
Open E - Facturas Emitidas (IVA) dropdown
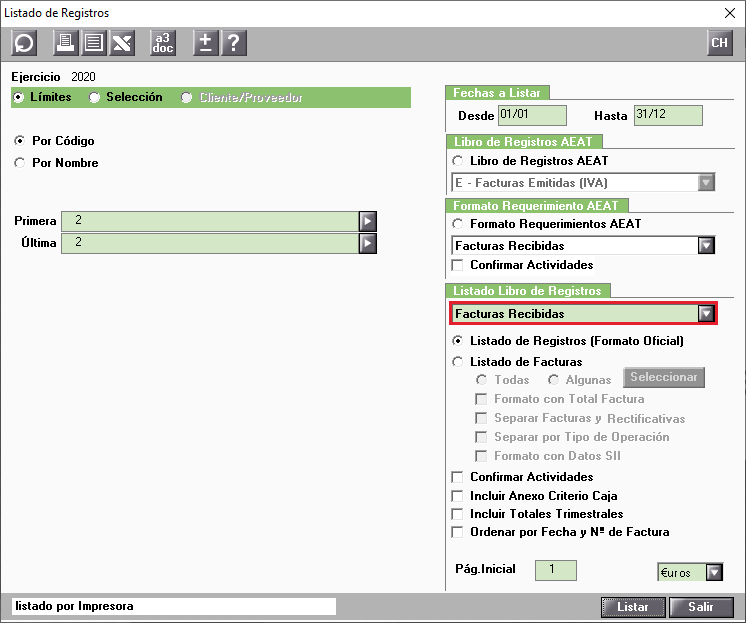tap(706, 182)
